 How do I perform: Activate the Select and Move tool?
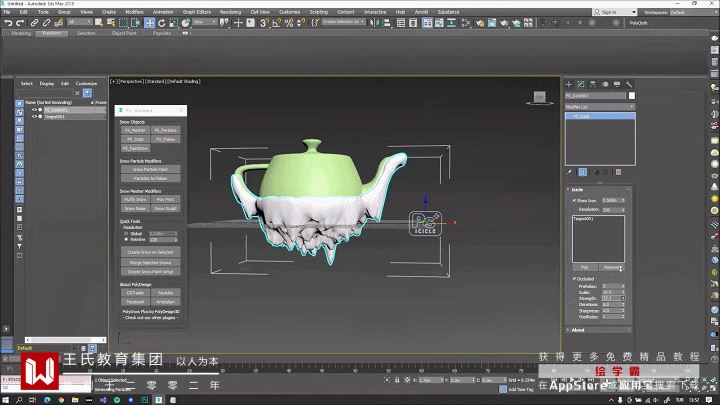[x=150, y=22]
